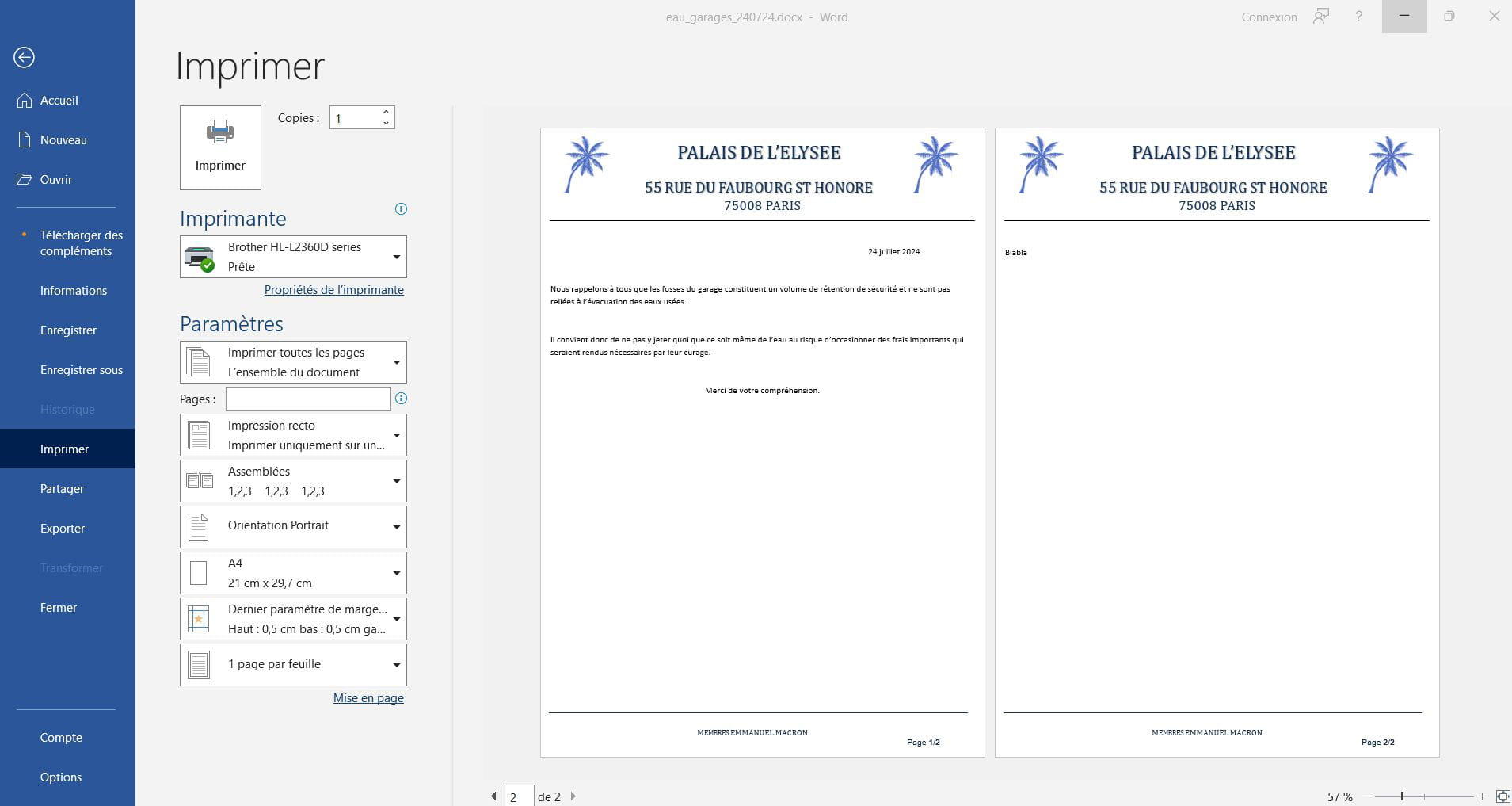Go to next page with right arrow
Image resolution: width=1512 pixels, height=806 pixels.
(x=573, y=796)
